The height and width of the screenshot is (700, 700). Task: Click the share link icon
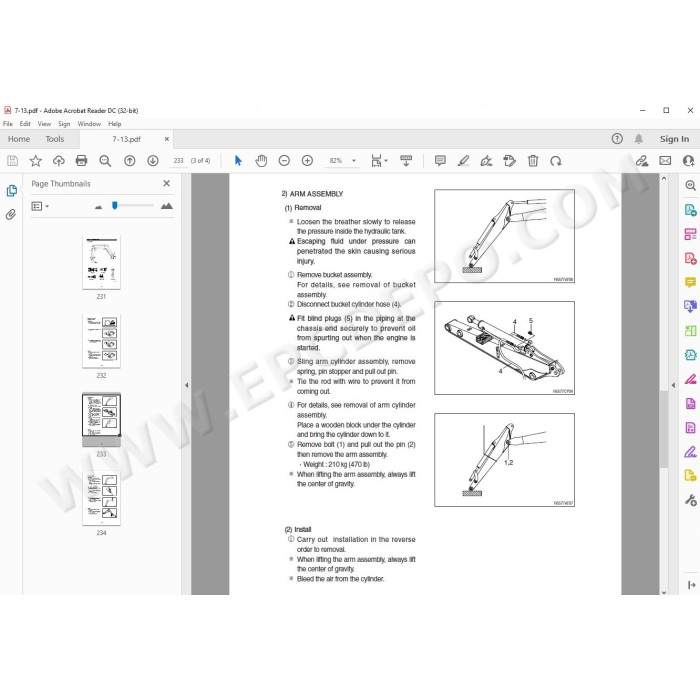coord(642,161)
